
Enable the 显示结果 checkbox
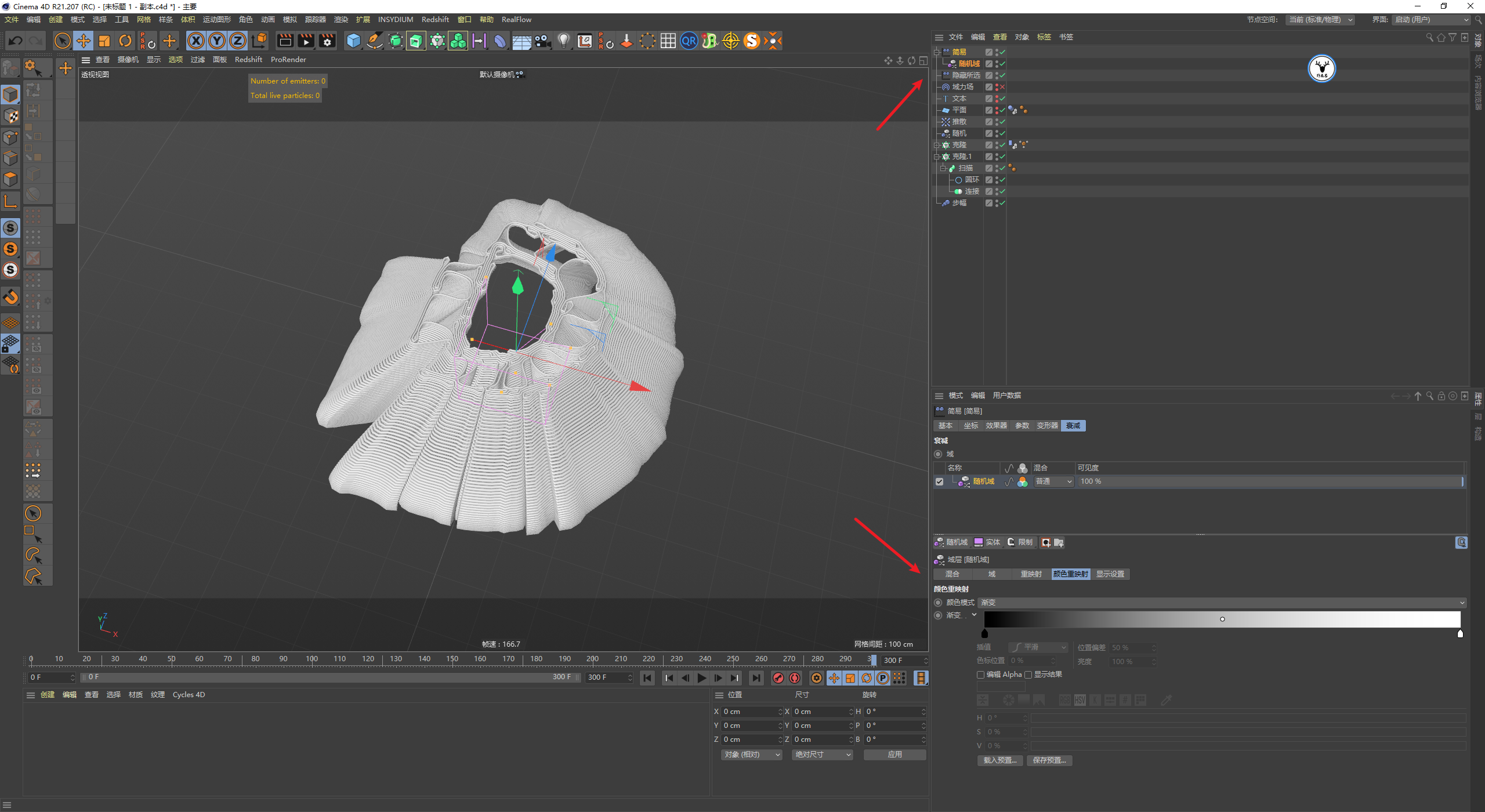[1028, 675]
